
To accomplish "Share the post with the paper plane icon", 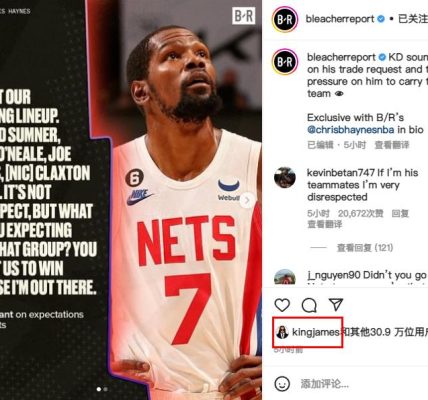I will (336, 304).
